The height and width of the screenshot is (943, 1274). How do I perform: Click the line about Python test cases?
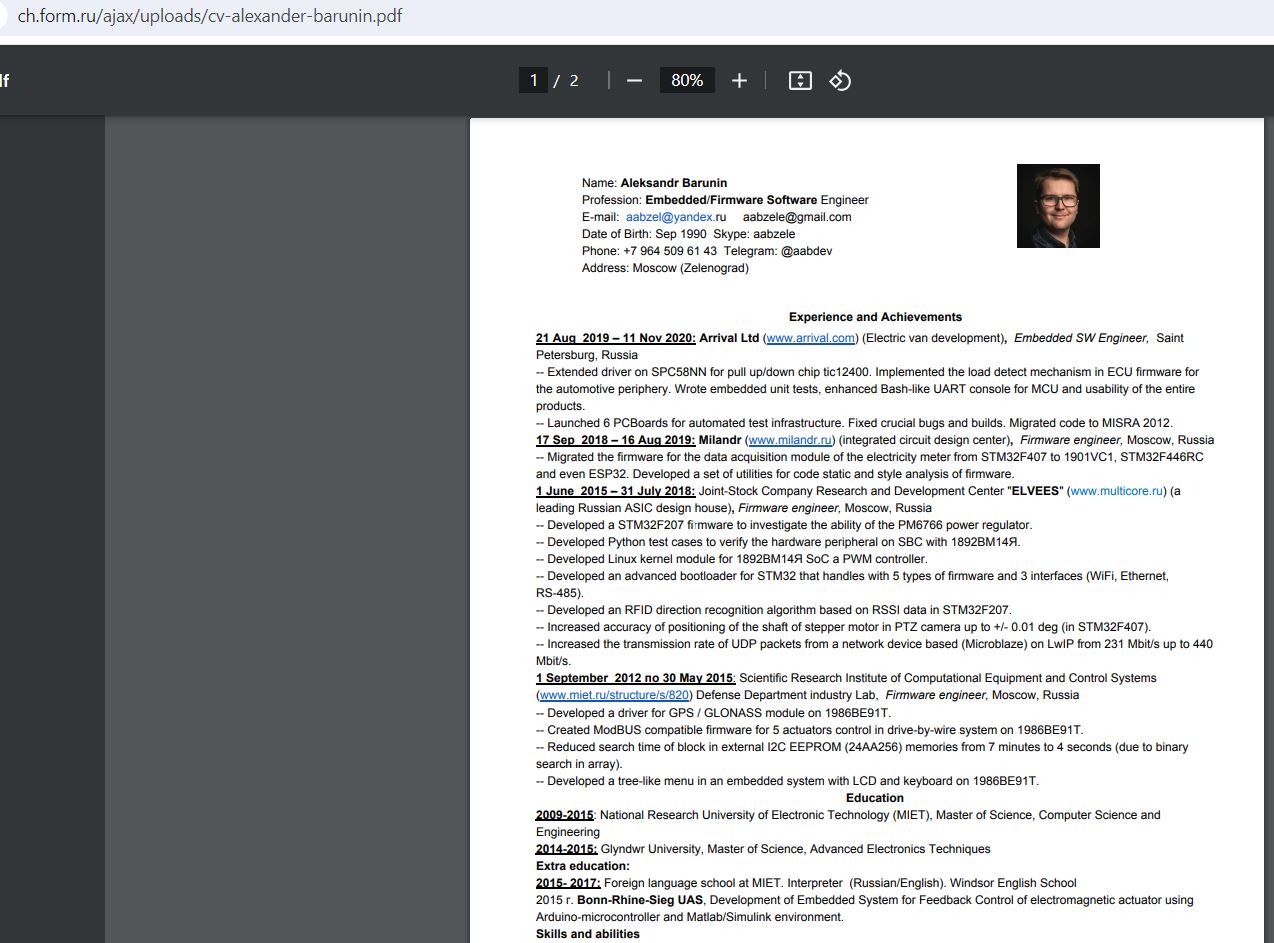coord(778,542)
